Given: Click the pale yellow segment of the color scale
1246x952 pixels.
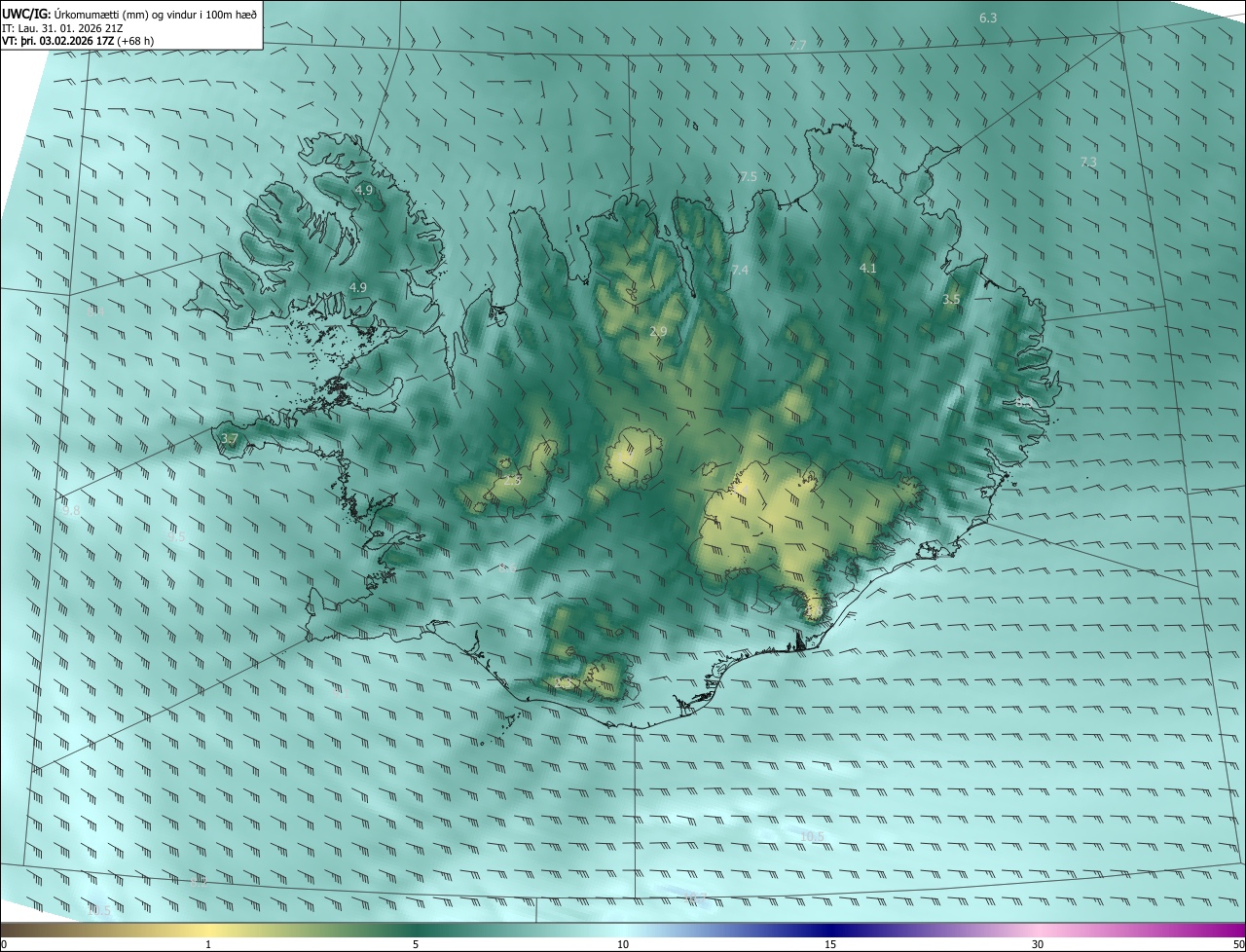Looking at the screenshot, I should 209,930.
